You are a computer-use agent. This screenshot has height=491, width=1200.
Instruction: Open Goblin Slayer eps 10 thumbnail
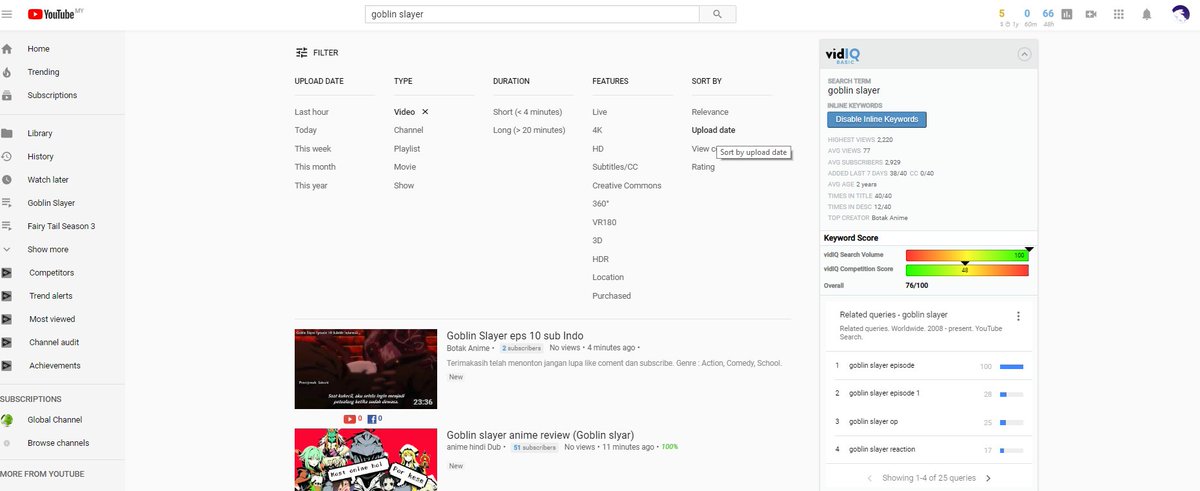click(x=366, y=368)
